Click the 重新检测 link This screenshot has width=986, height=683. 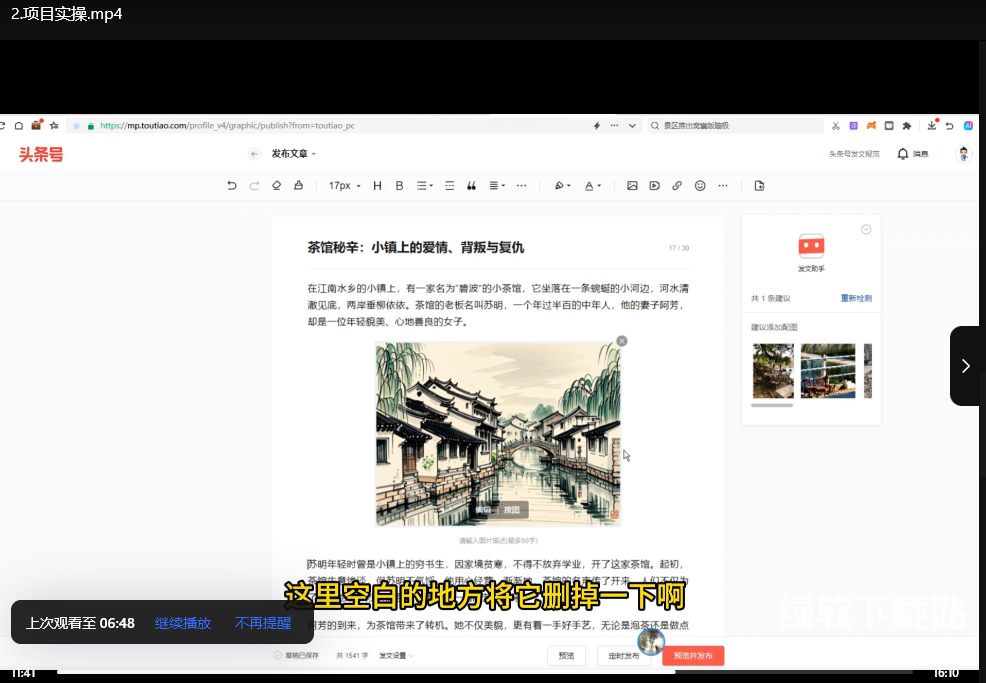coord(855,299)
